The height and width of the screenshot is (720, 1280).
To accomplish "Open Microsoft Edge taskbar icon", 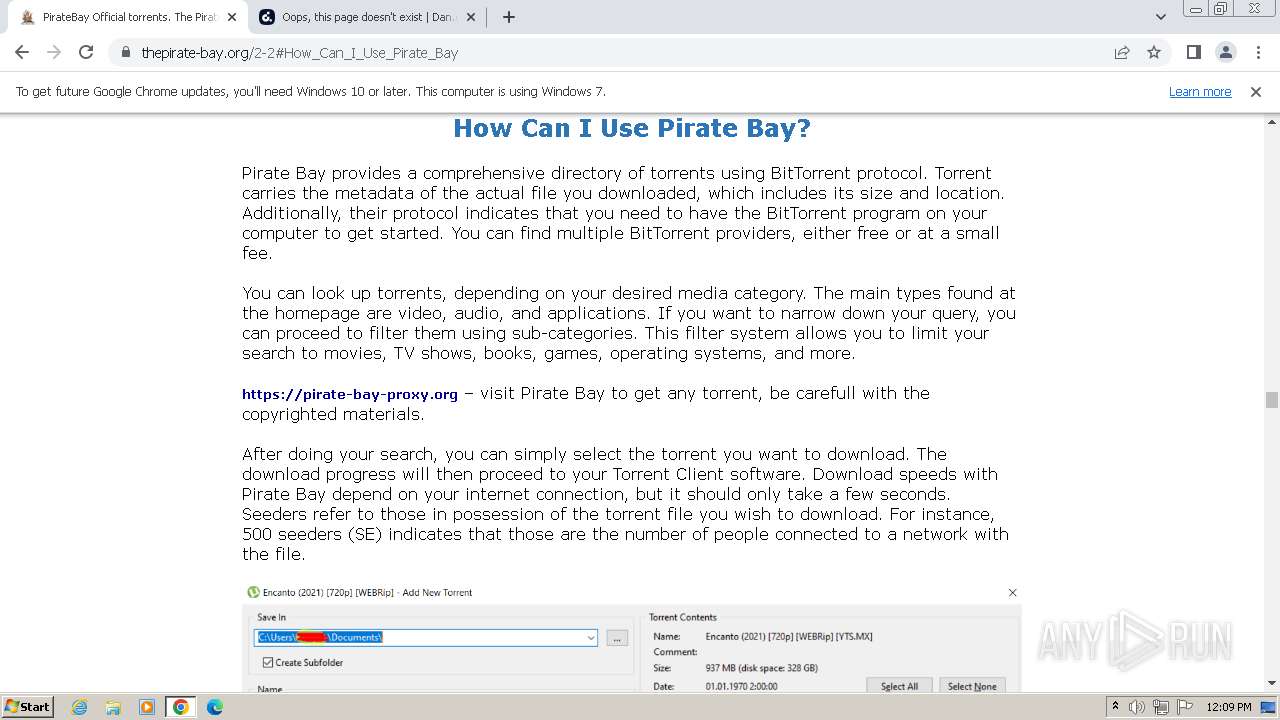I will click(214, 707).
